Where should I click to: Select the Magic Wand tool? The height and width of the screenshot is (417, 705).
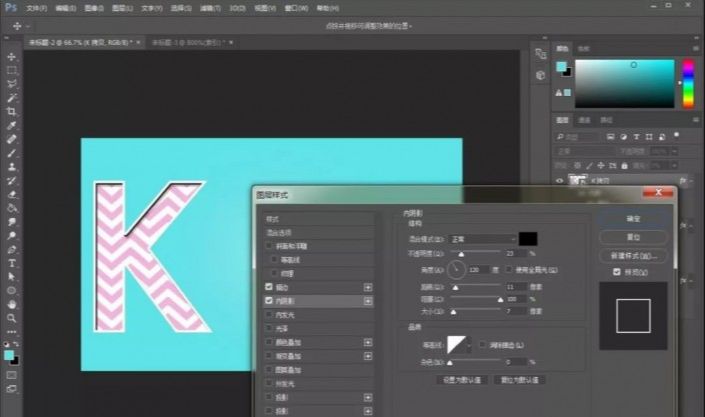(12, 98)
